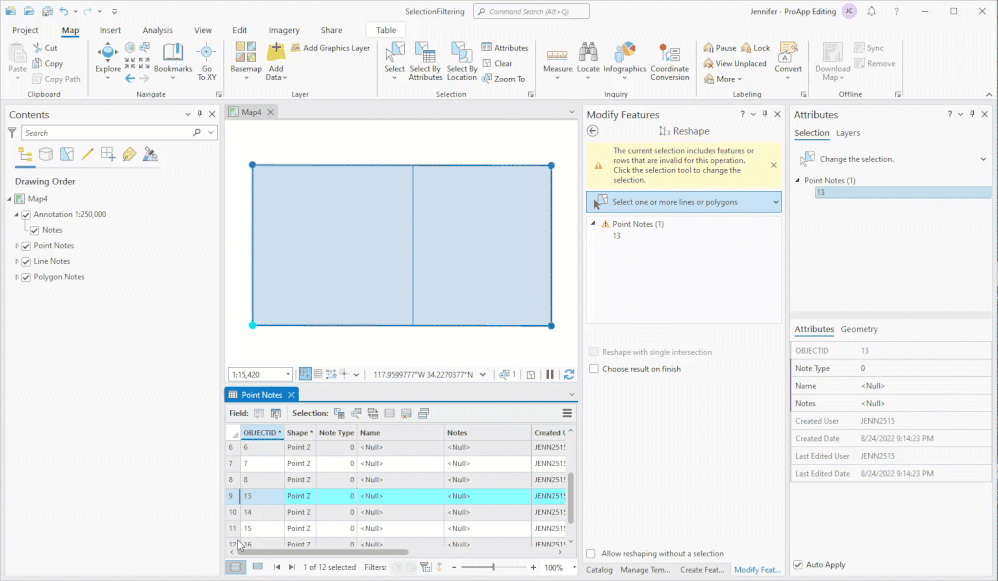Screen dimensions: 998x581
Task: Click the Clear selection icon in Selection group
Action: pos(487,63)
